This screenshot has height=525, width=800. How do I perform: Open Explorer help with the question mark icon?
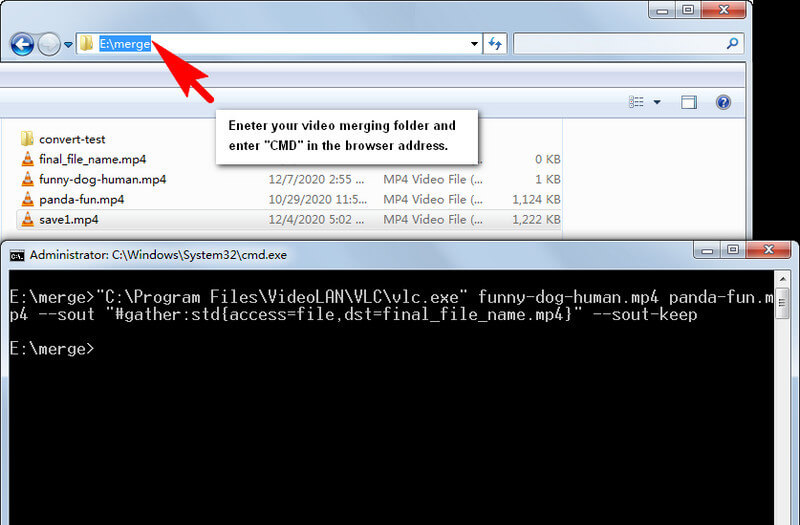723,102
